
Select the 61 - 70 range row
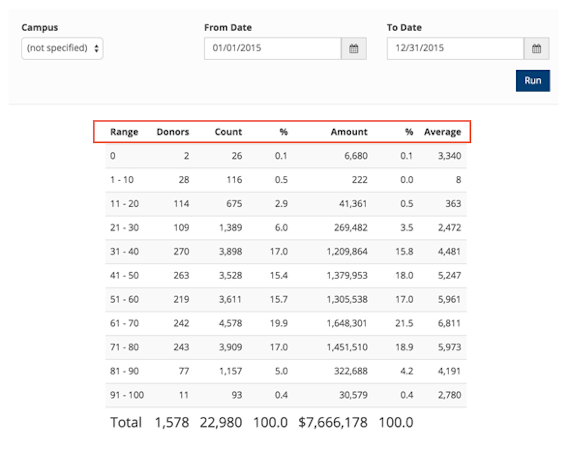pyautogui.click(x=286, y=323)
